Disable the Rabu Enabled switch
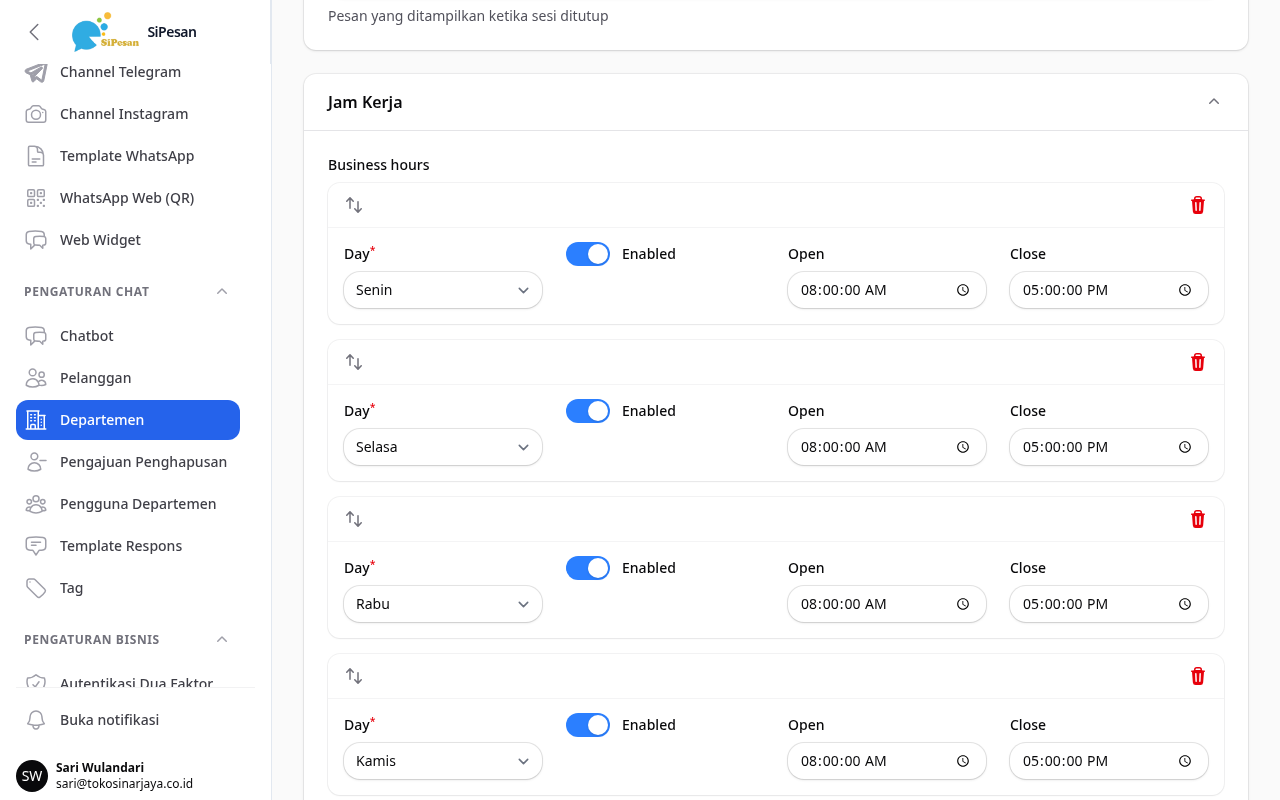This screenshot has width=1280, height=800. 588,568
